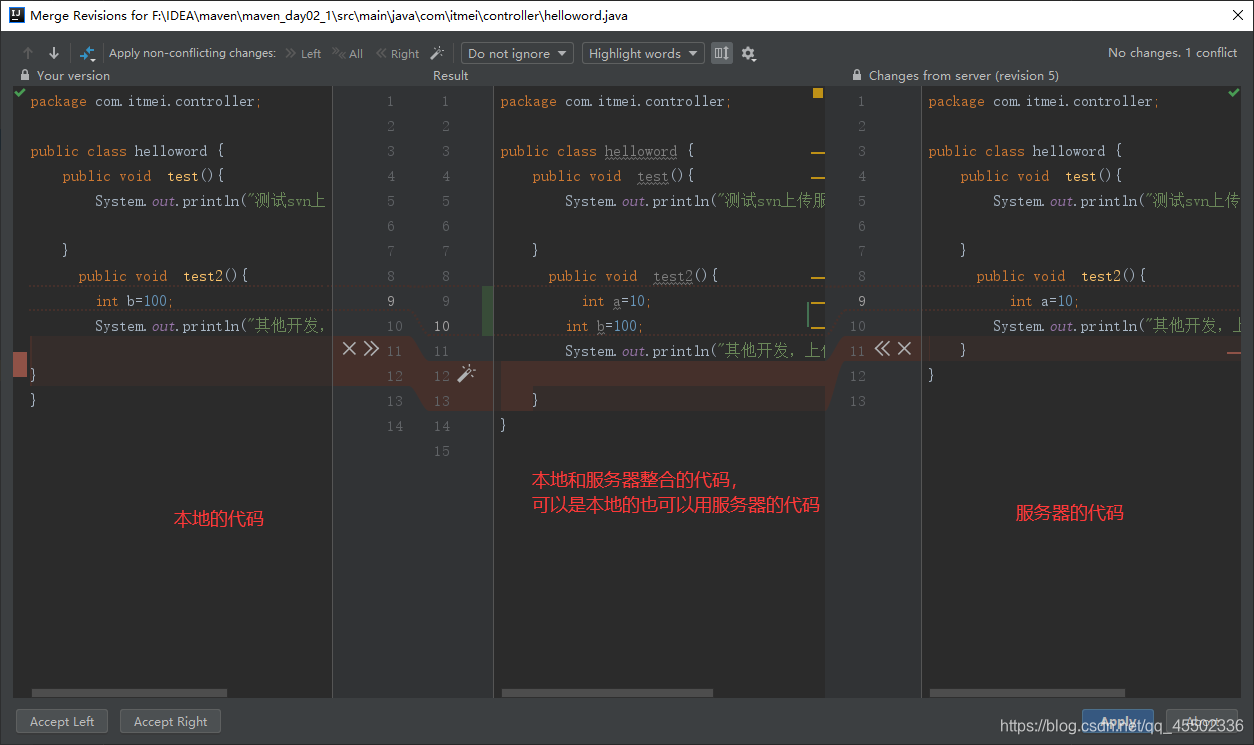The width and height of the screenshot is (1254, 745).
Task: Go to previous difference arrow
Action: point(28,53)
